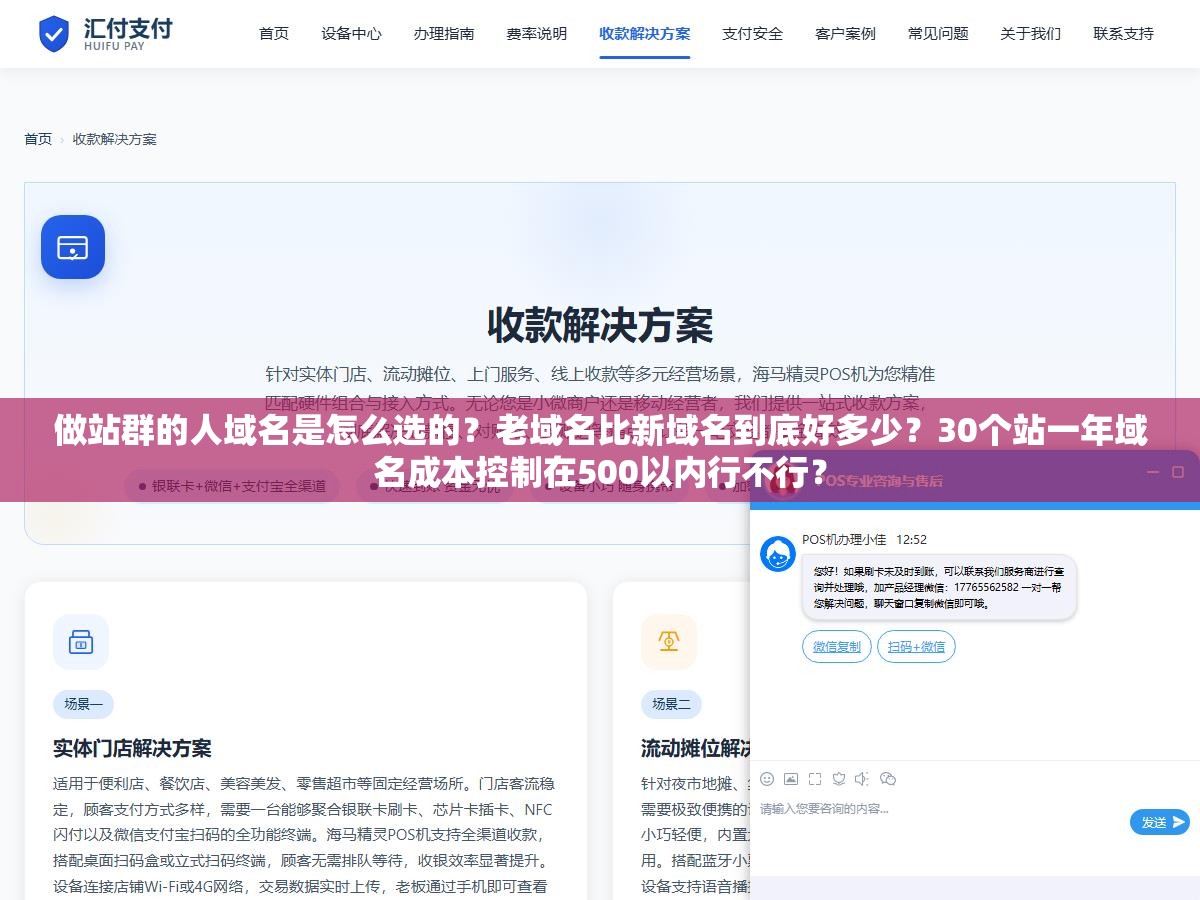Send the chat message with 发送
Viewport: 1200px width, 900px height.
tap(1160, 822)
